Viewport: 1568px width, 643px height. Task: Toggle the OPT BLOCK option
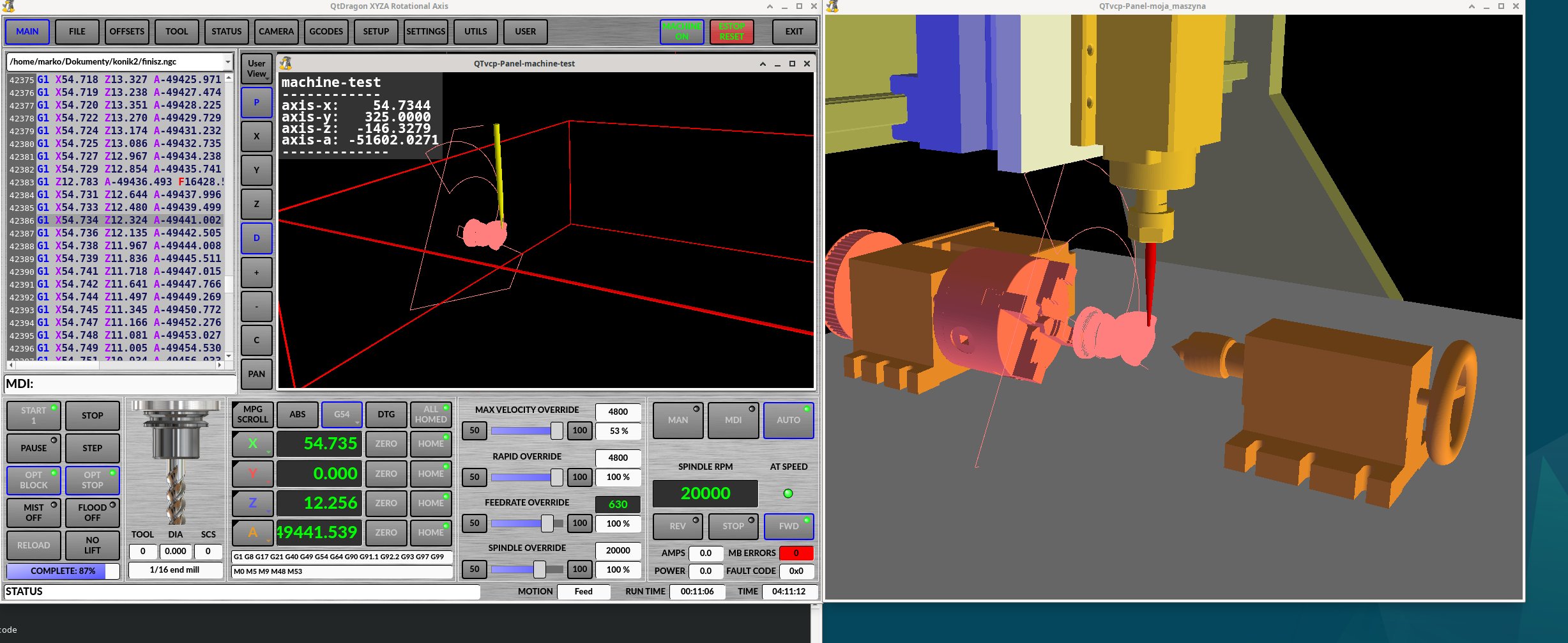(33, 480)
